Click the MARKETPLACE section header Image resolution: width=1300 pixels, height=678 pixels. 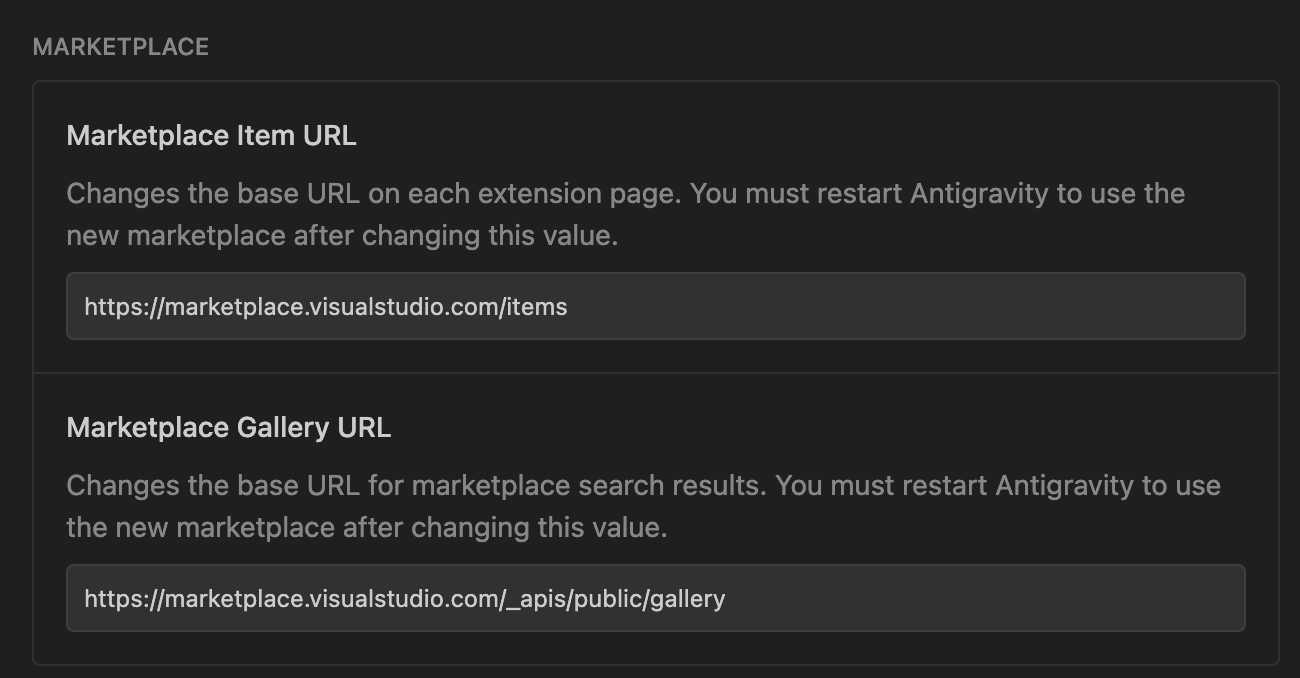pyautogui.click(x=121, y=46)
